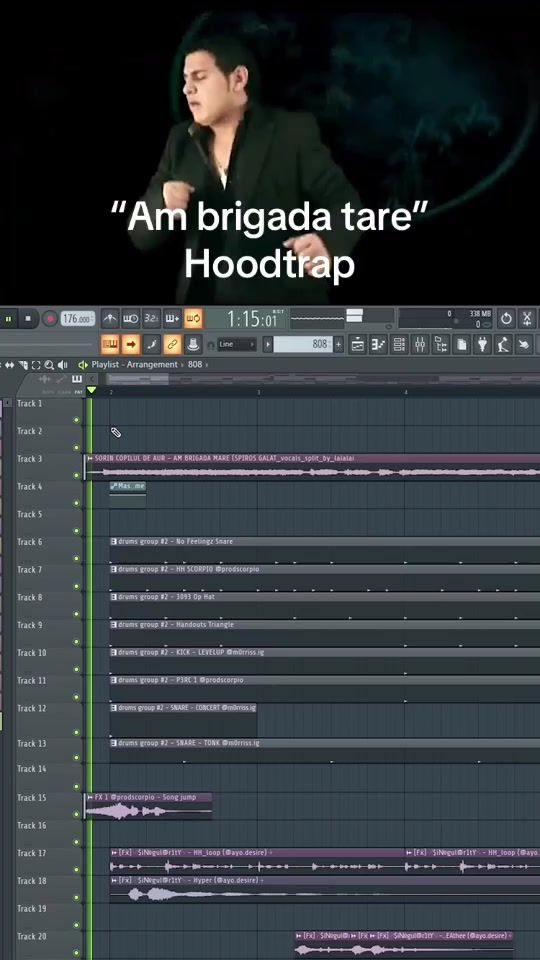540x960 pixels.
Task: Click the playlist zoom magnifier icon
Action: click(x=49, y=365)
